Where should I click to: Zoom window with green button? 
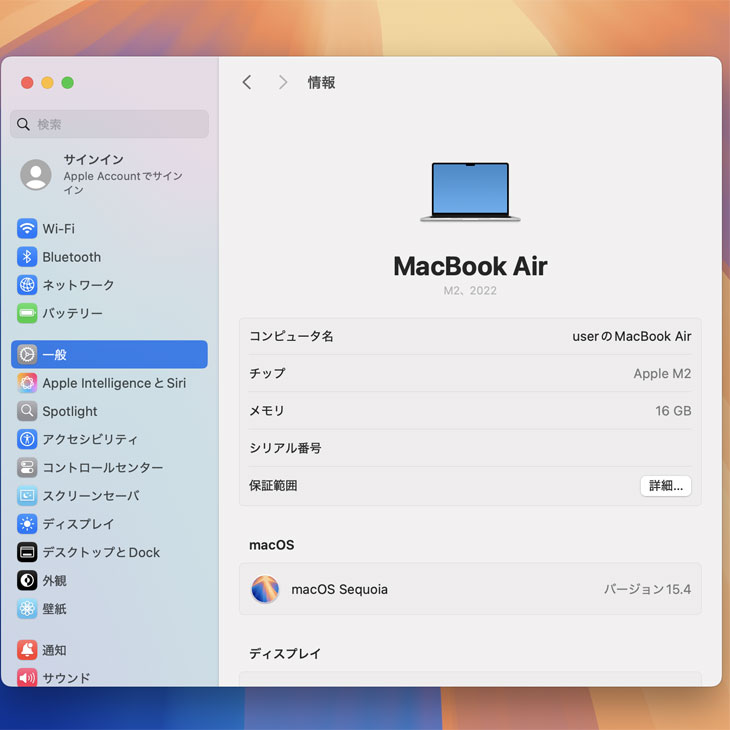(68, 82)
